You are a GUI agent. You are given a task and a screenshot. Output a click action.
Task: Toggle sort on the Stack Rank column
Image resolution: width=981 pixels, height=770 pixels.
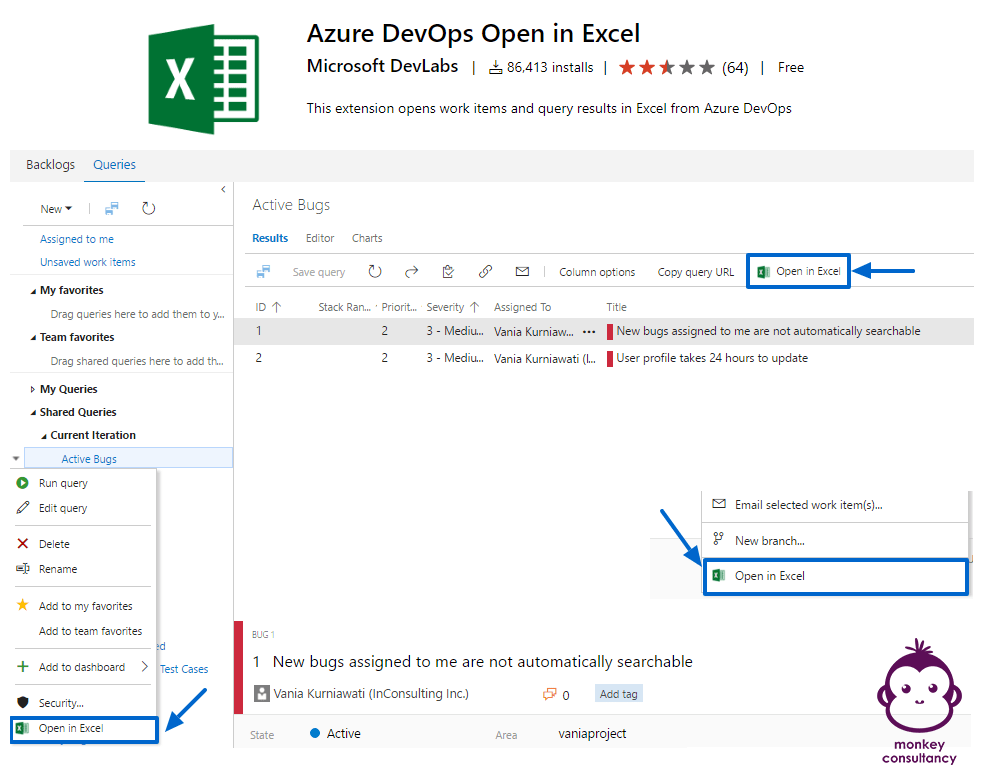[342, 307]
